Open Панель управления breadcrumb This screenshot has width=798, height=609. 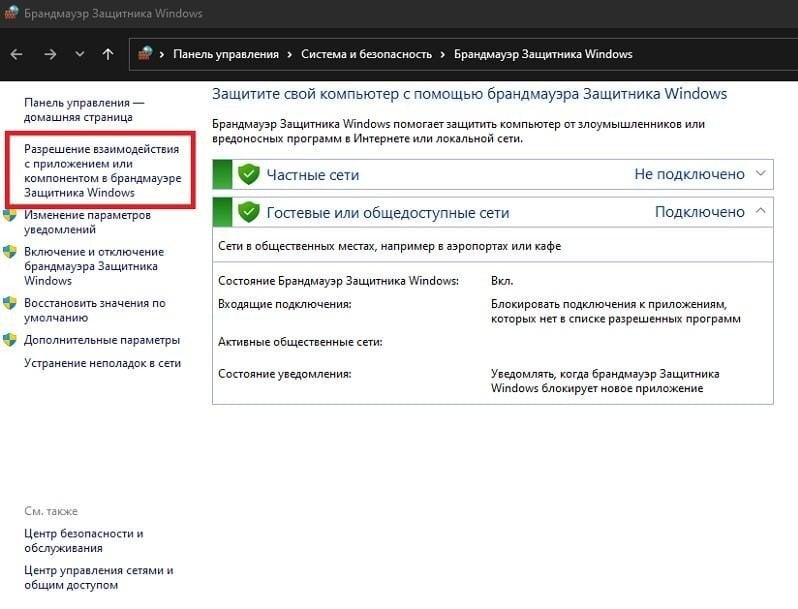coord(226,54)
